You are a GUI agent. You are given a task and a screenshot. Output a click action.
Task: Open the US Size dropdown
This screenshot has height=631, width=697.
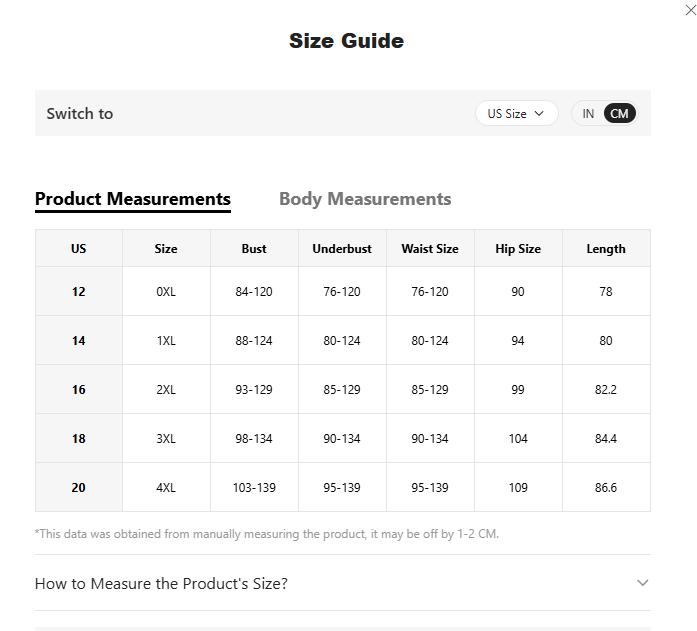click(516, 114)
